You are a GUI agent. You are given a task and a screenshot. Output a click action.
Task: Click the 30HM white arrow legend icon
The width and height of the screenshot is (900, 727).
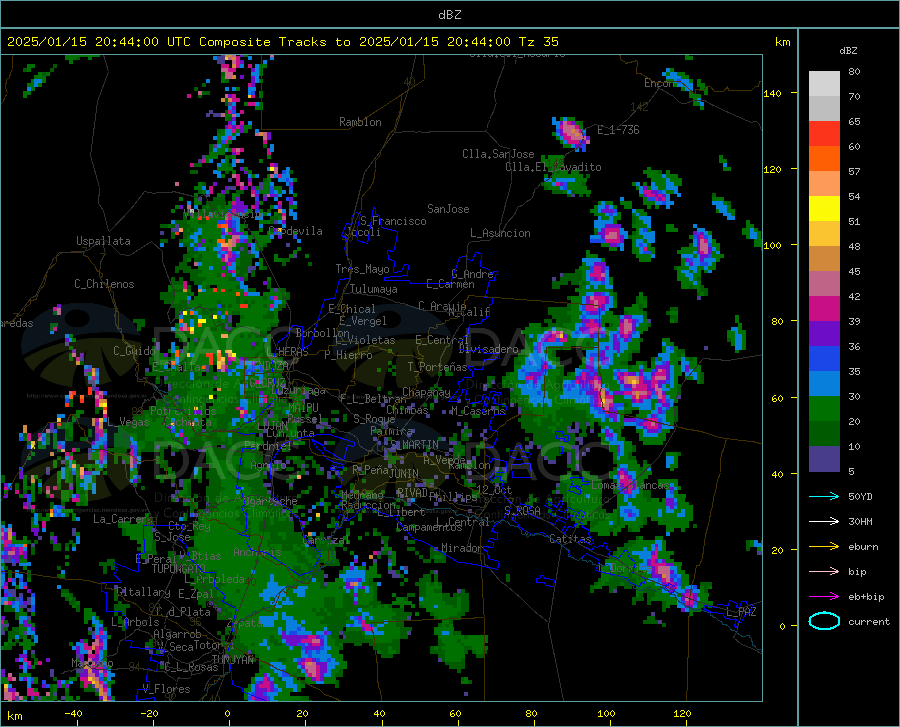(824, 521)
